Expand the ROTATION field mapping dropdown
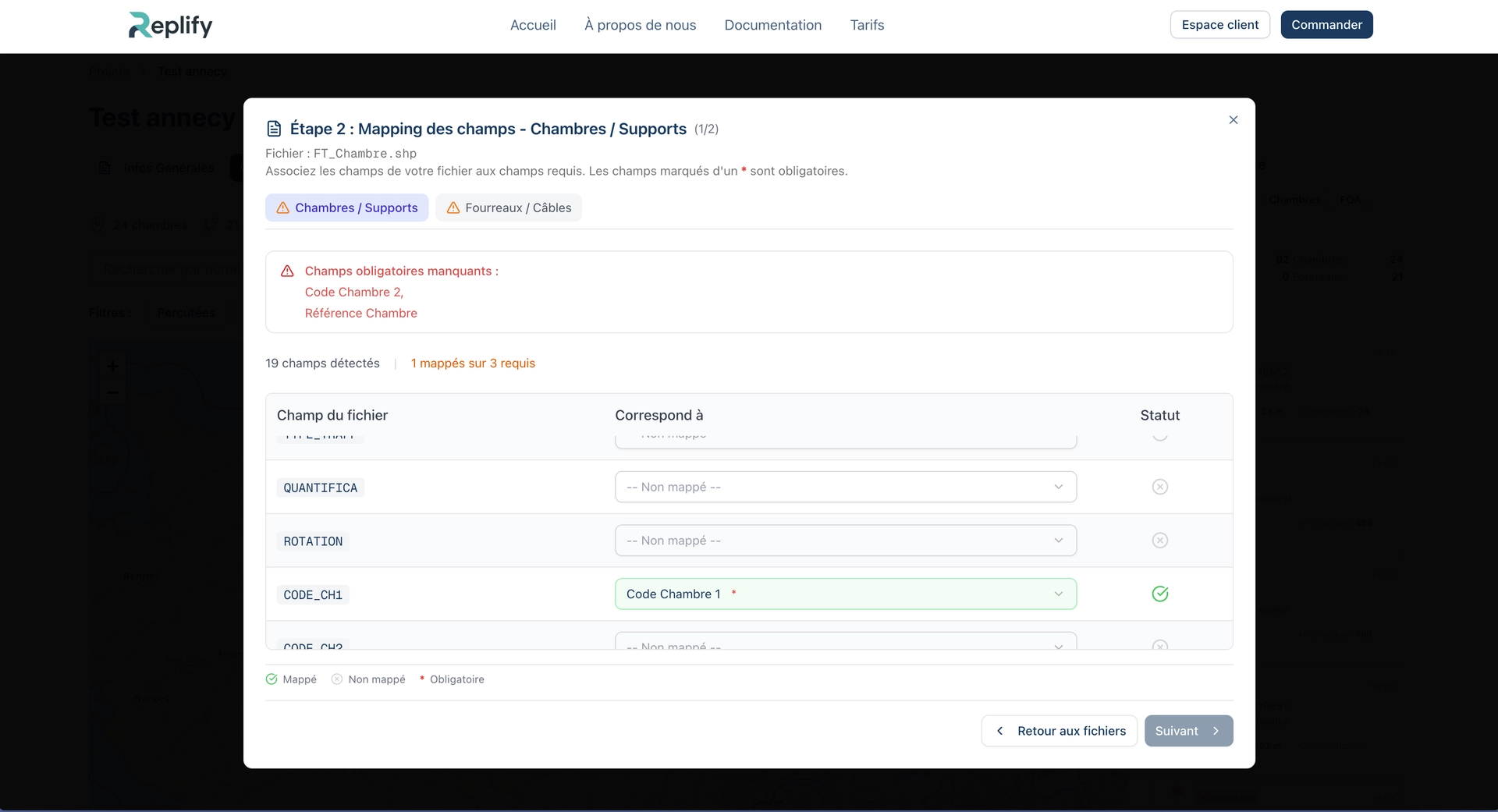This screenshot has width=1498, height=812. [x=845, y=541]
